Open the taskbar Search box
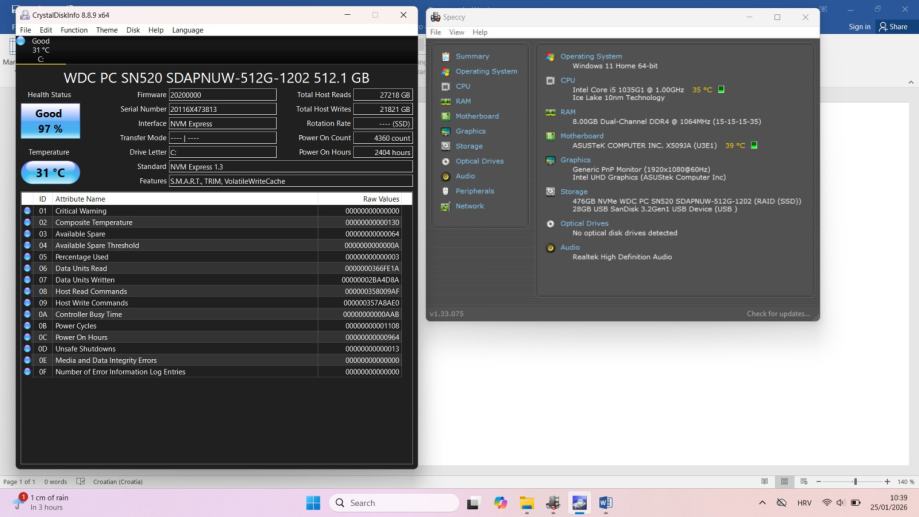919x517 pixels. [x=394, y=503]
